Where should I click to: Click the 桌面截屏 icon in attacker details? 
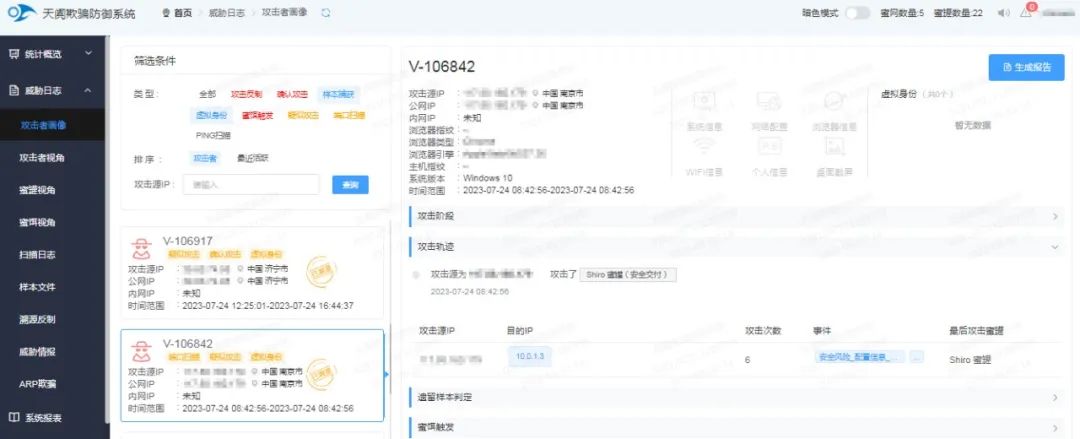[833, 148]
